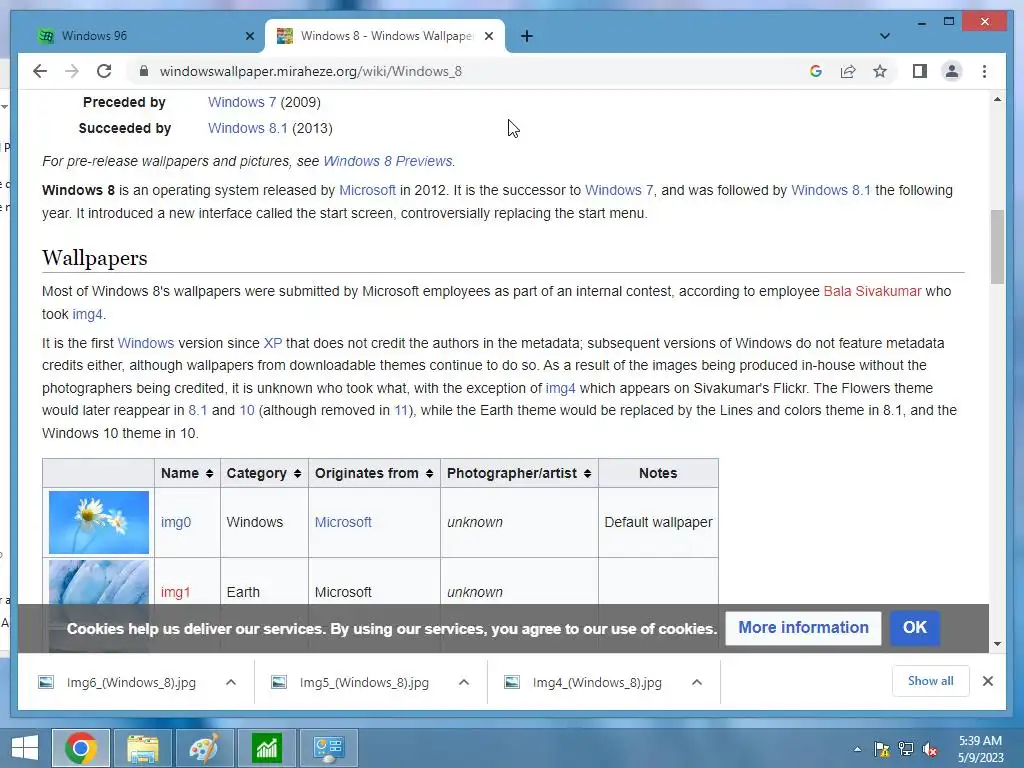Viewport: 1024px width, 768px height.
Task: Open the Google search icon in address bar
Action: 816,71
